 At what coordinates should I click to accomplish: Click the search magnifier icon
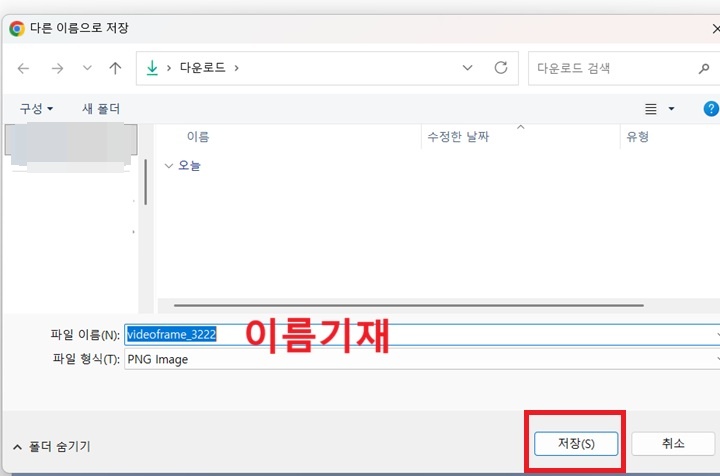click(704, 68)
